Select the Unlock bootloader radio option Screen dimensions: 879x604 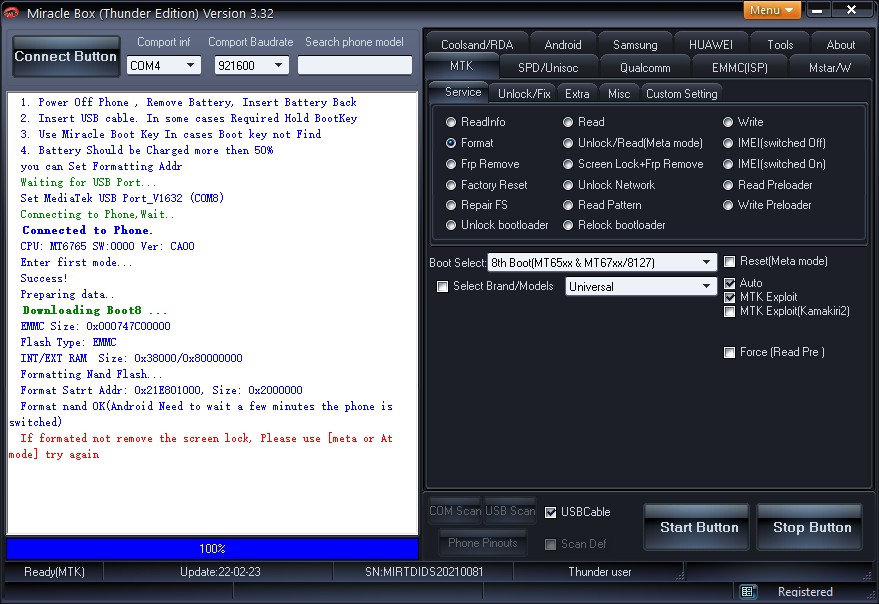[497, 225]
